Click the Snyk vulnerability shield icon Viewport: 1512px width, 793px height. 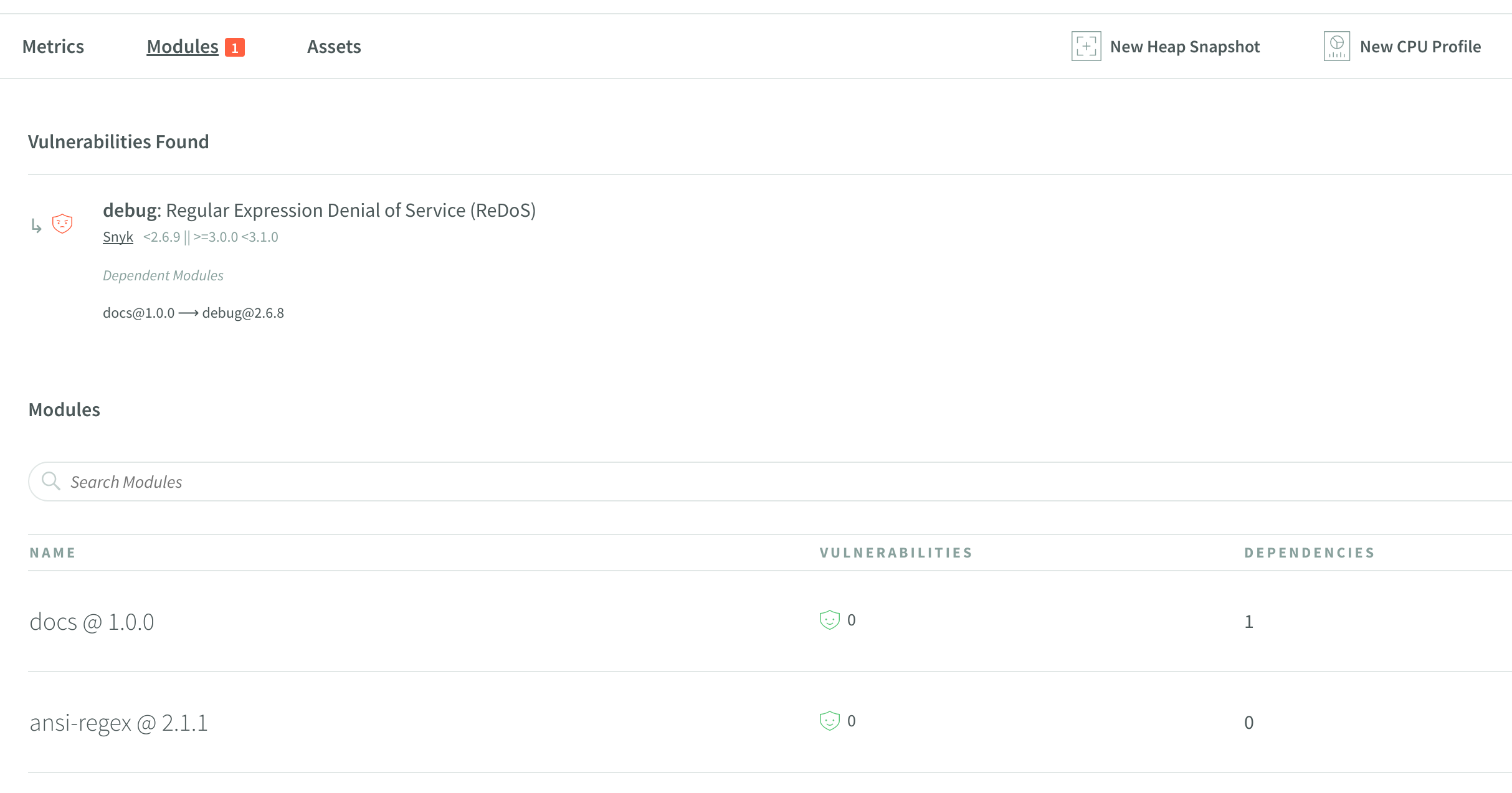click(x=62, y=222)
